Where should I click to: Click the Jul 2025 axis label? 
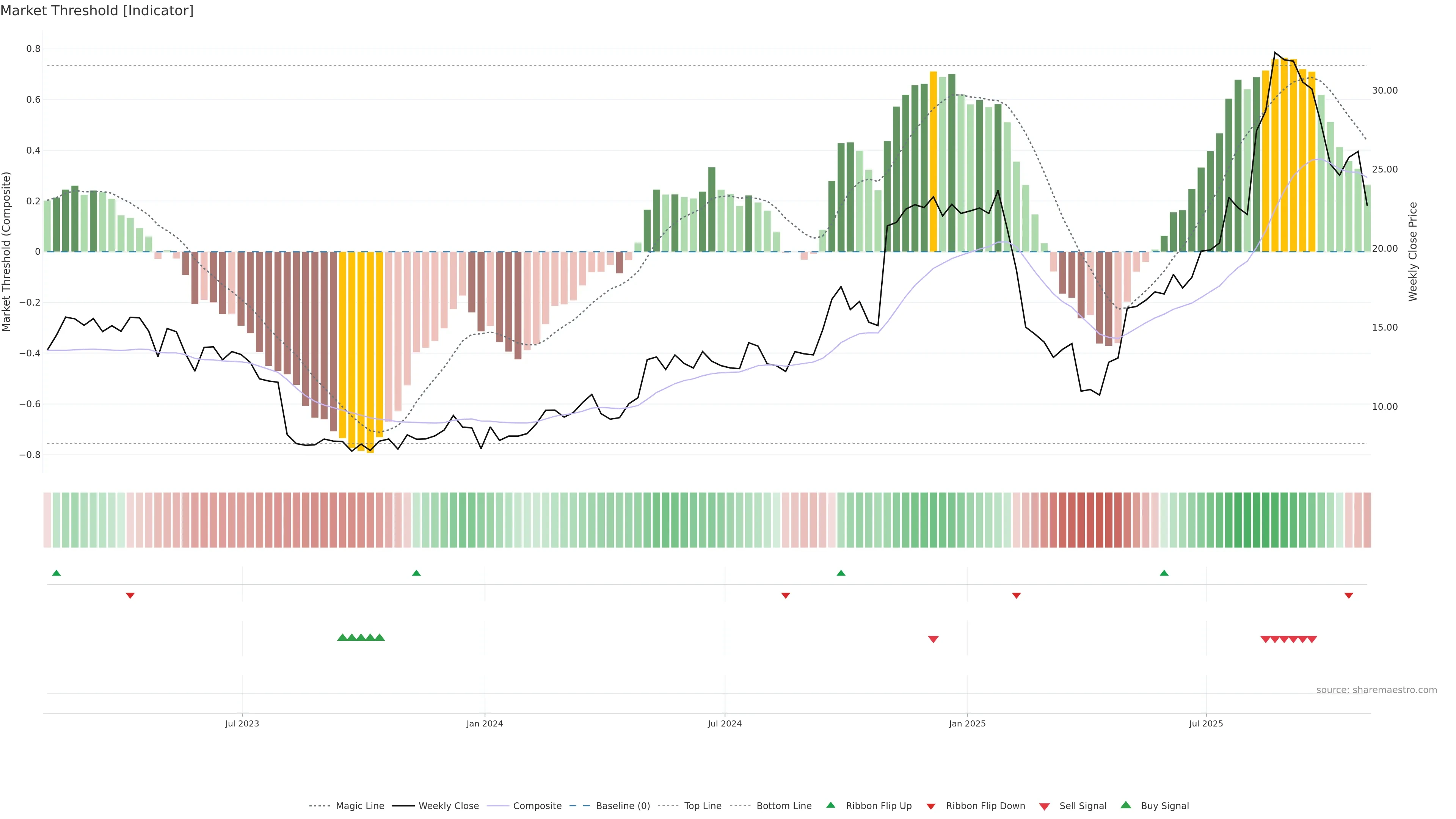(1206, 723)
